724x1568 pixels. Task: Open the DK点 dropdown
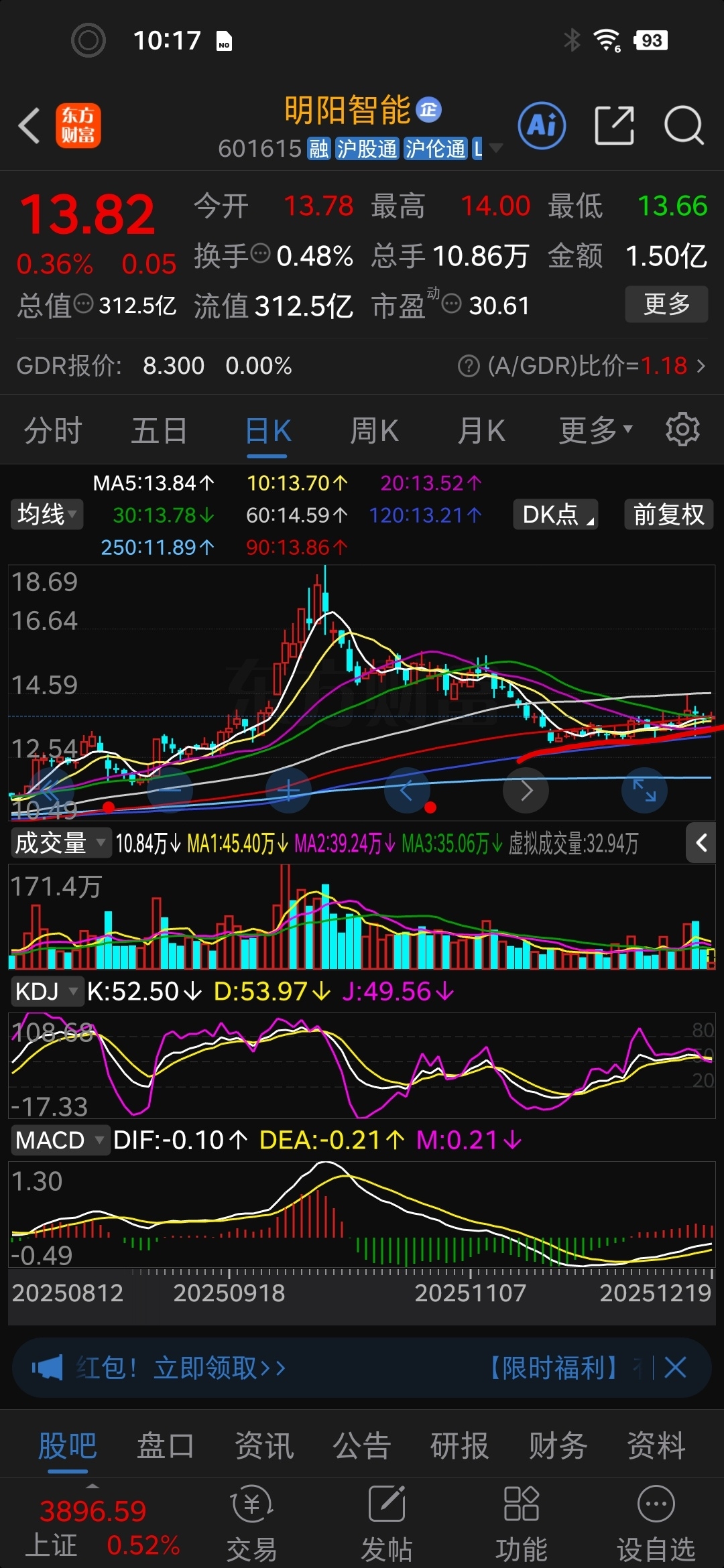point(556,515)
